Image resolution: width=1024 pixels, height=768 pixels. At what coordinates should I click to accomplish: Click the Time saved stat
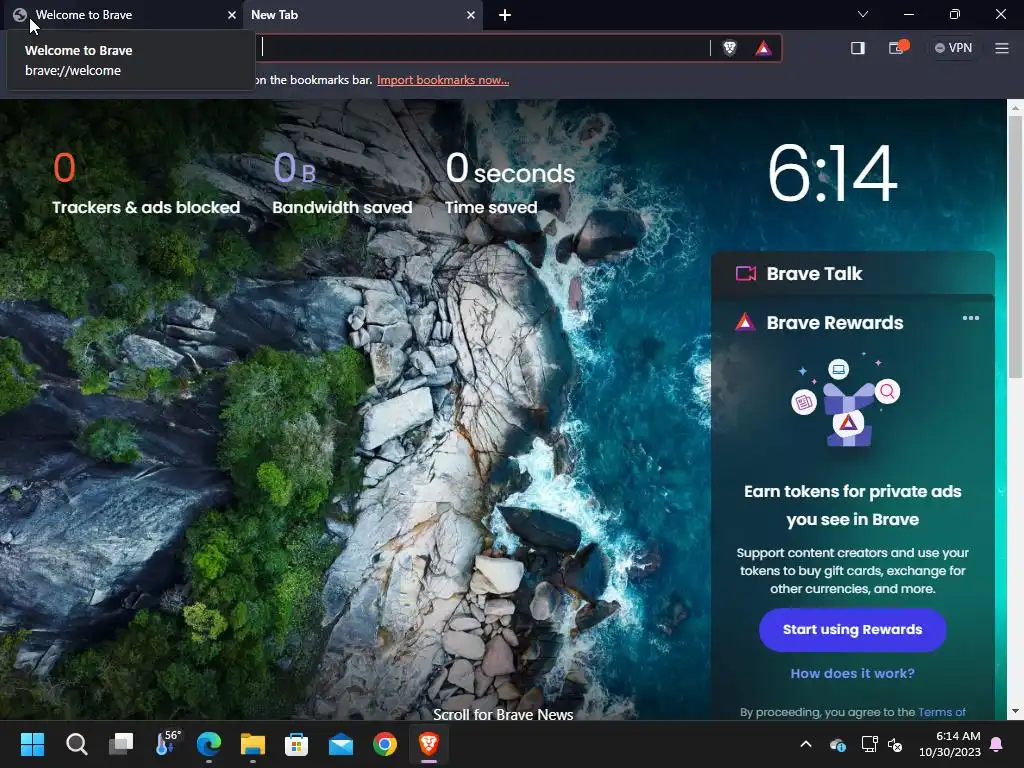pyautogui.click(x=510, y=184)
